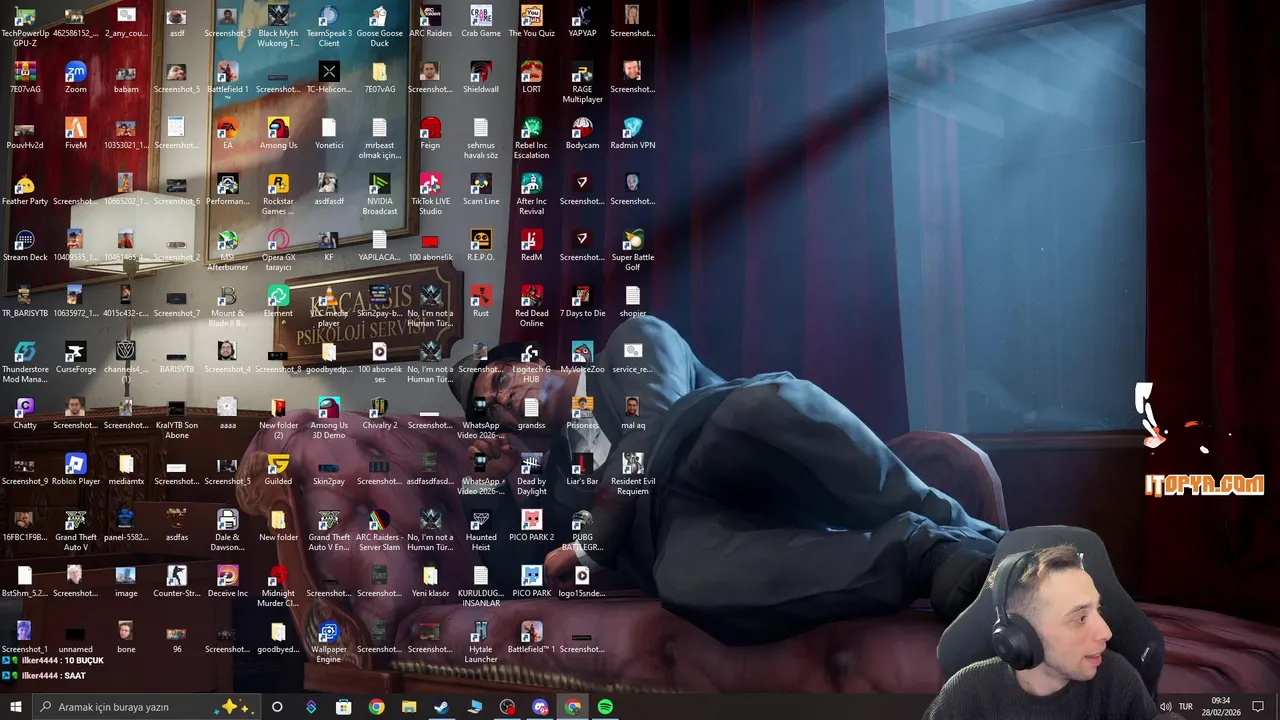The image size is (1280, 720).
Task: Open Steam from the taskbar
Action: [441, 707]
